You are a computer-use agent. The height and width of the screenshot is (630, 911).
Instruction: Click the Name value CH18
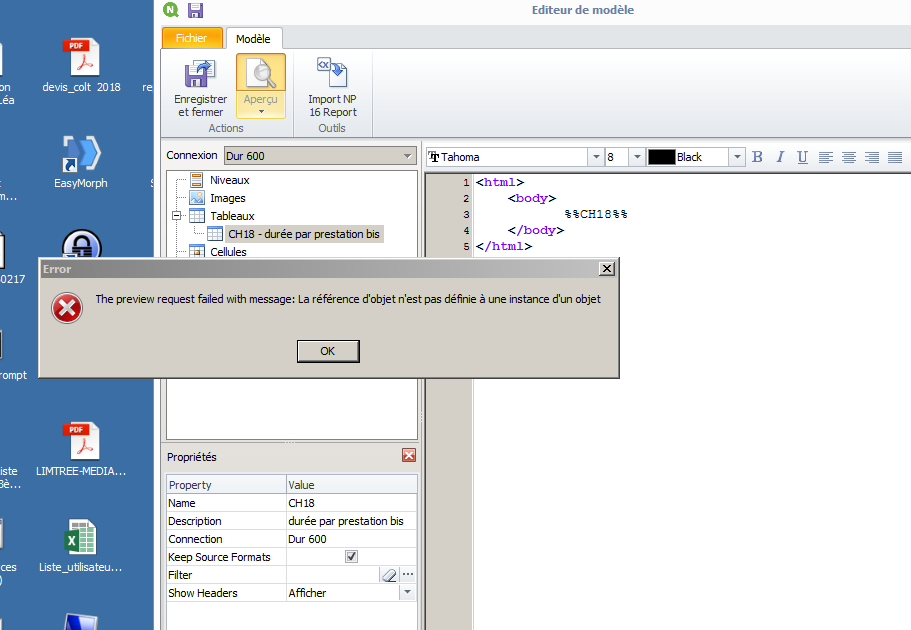click(352, 503)
